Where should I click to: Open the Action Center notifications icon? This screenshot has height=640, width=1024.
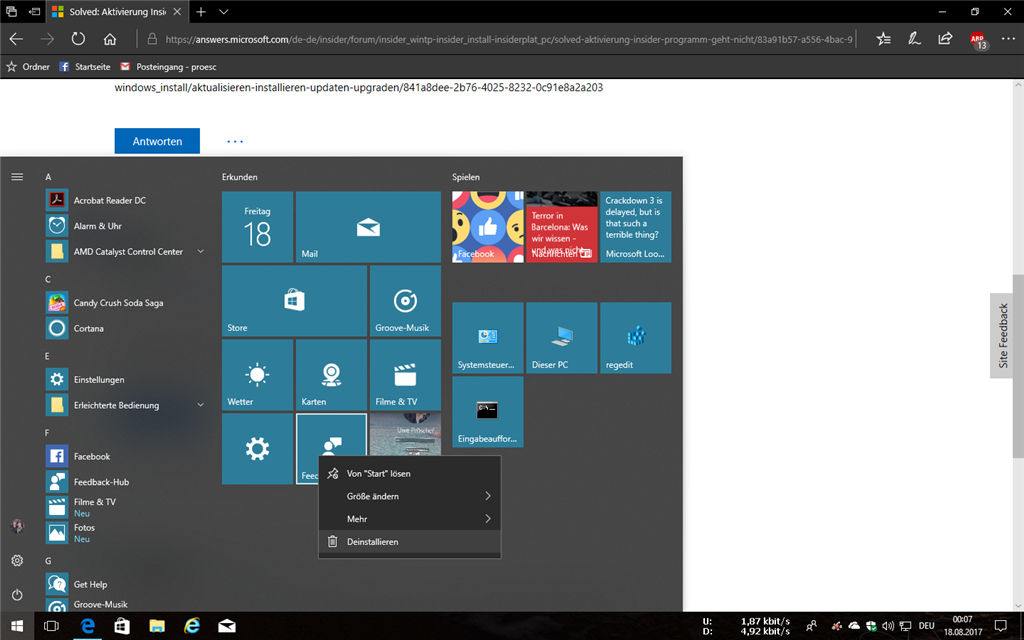[x=1000, y=626]
